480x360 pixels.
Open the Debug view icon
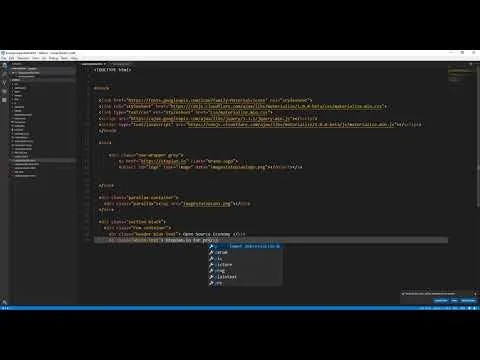4,91
